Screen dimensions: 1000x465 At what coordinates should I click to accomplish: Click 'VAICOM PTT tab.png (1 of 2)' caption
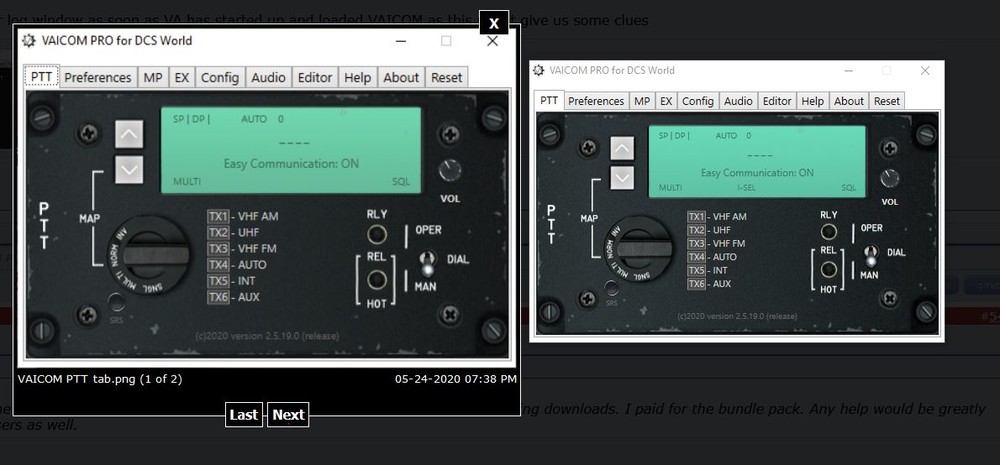pyautogui.click(x=100, y=379)
